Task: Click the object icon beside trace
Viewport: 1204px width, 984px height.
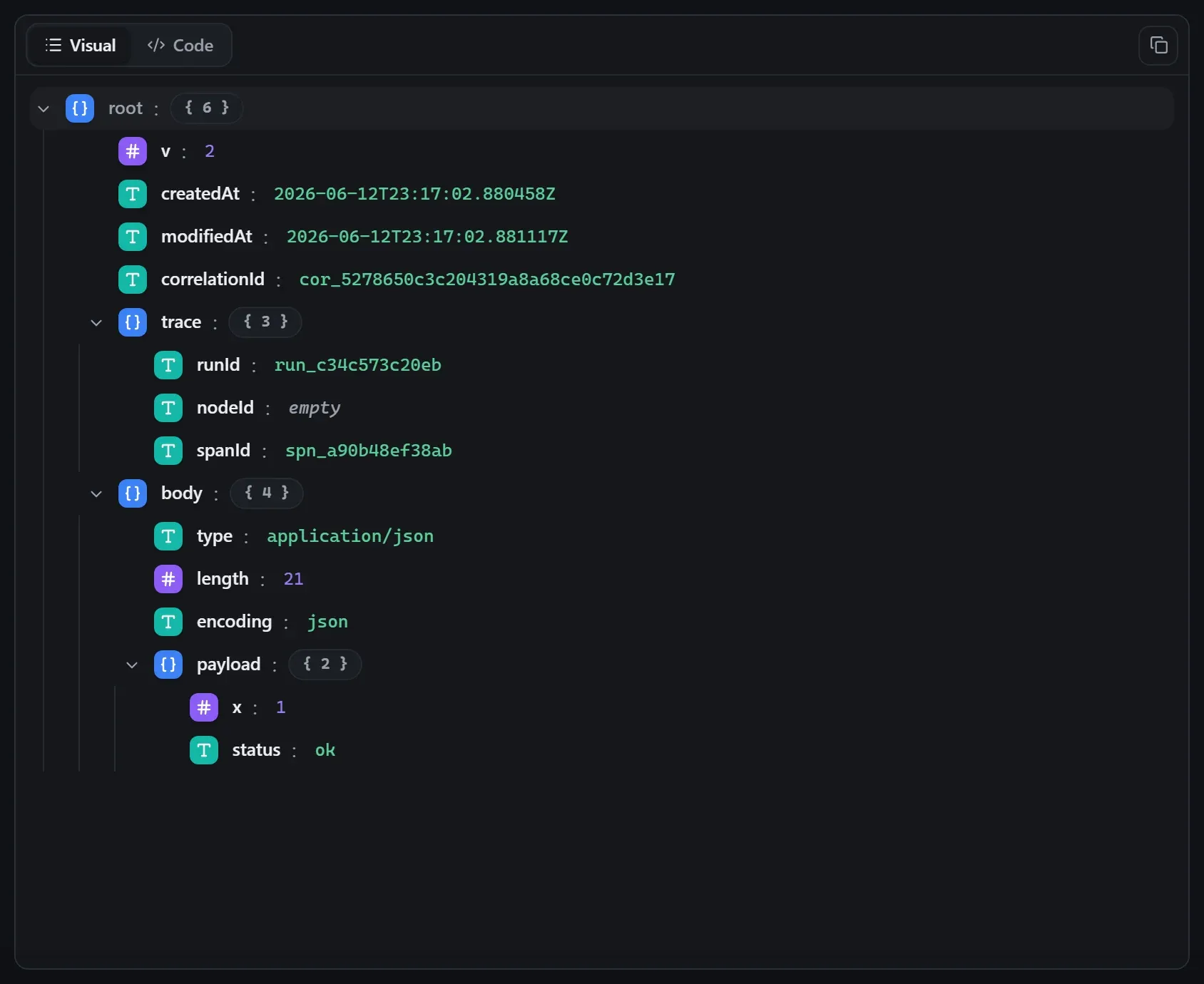Action: [x=133, y=322]
